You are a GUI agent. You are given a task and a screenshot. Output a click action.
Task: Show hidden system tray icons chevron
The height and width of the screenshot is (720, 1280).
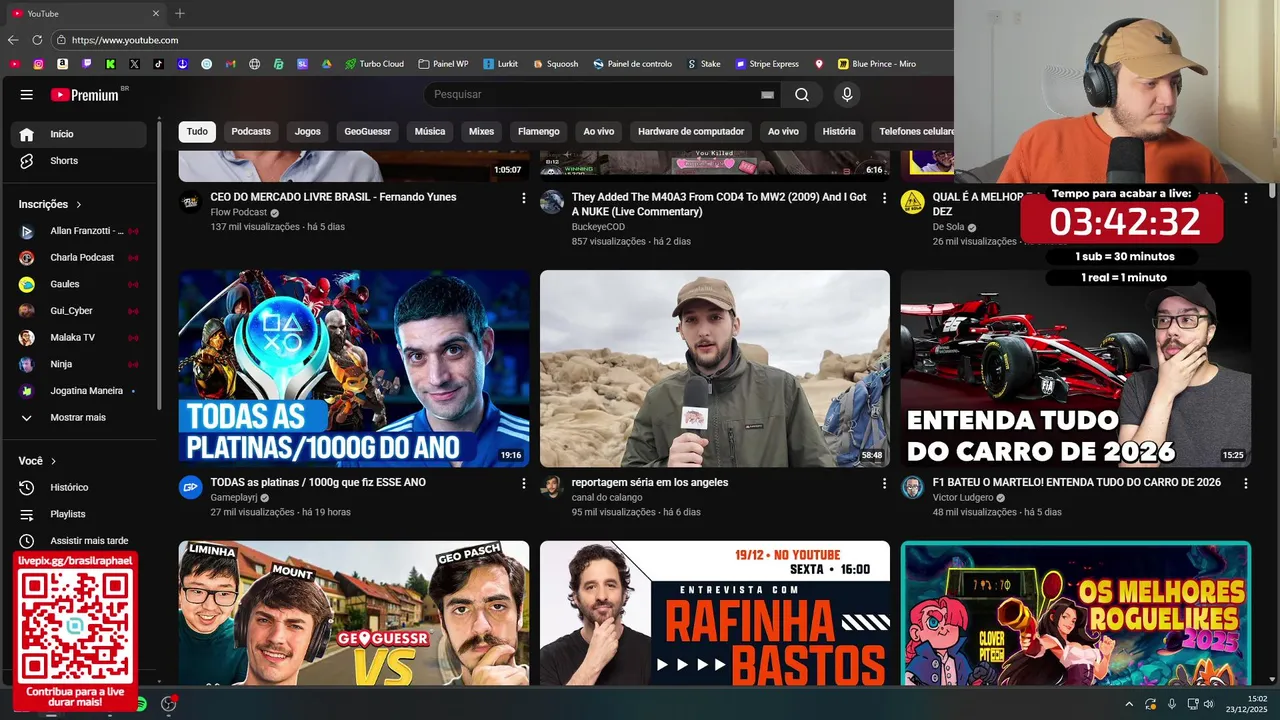(1129, 704)
